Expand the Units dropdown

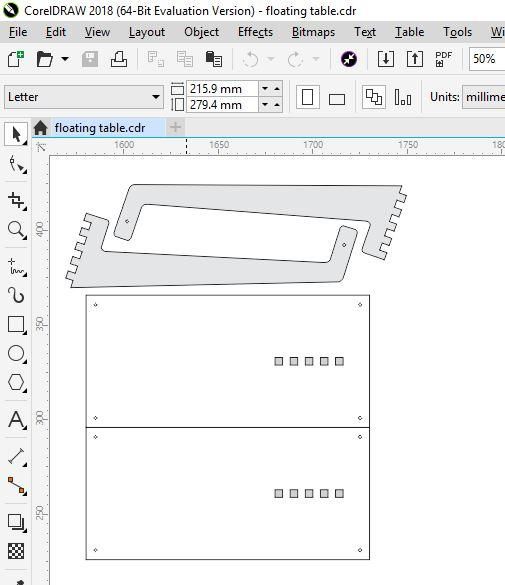coord(483,97)
